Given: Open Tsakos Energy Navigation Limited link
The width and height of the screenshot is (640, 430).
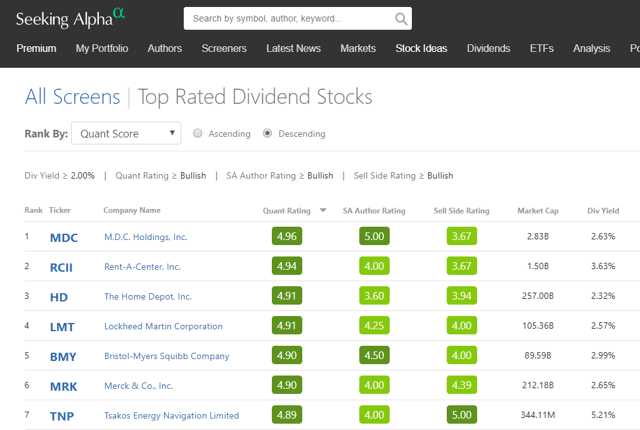Looking at the screenshot, I should point(171,416).
